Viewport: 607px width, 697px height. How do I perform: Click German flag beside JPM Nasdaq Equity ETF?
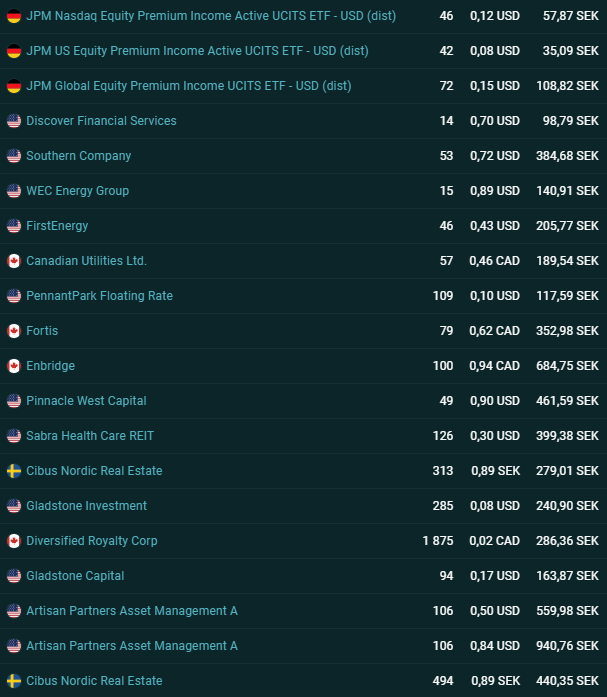(14, 16)
